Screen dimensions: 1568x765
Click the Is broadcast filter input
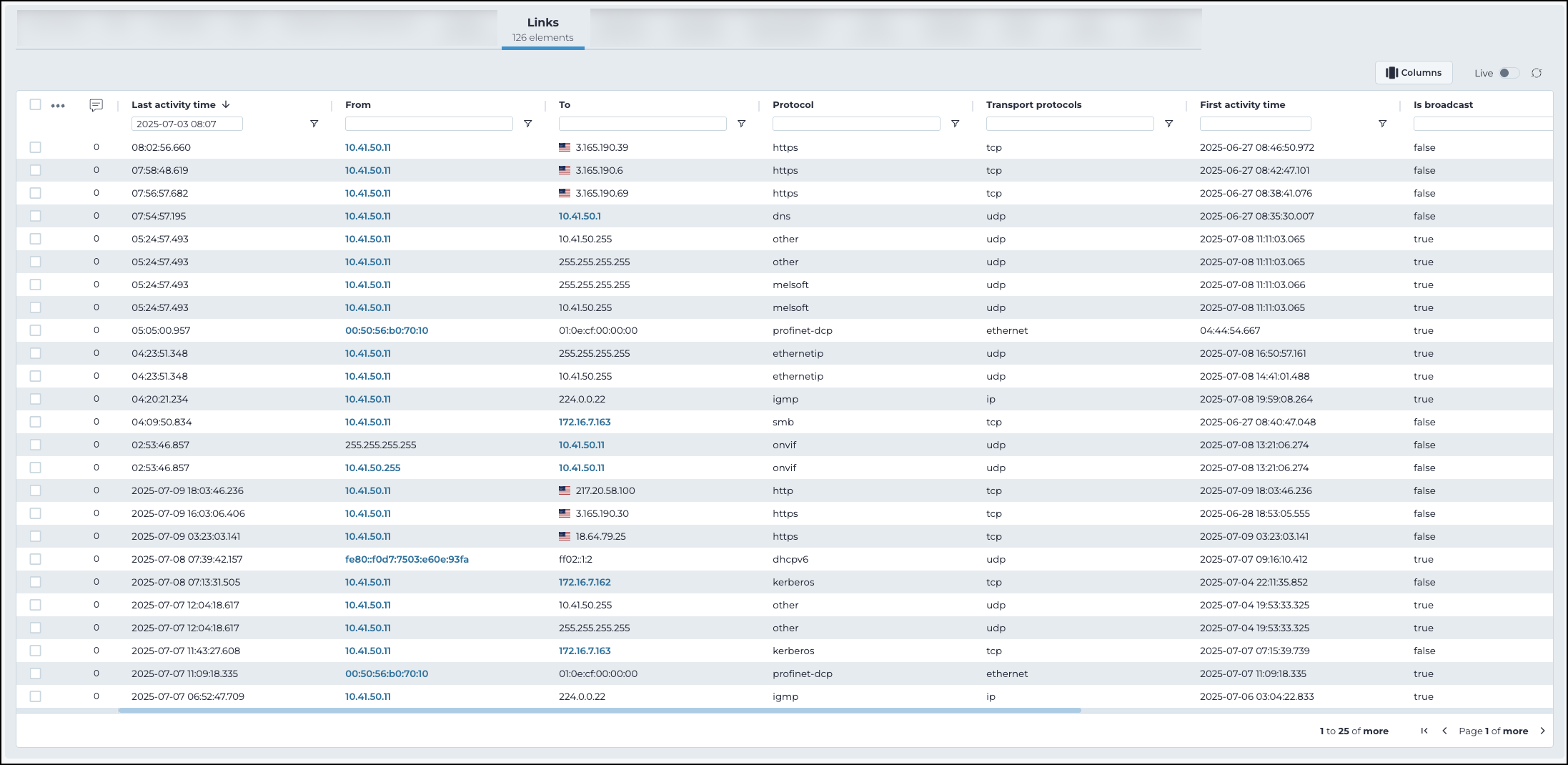pyautogui.click(x=1483, y=124)
